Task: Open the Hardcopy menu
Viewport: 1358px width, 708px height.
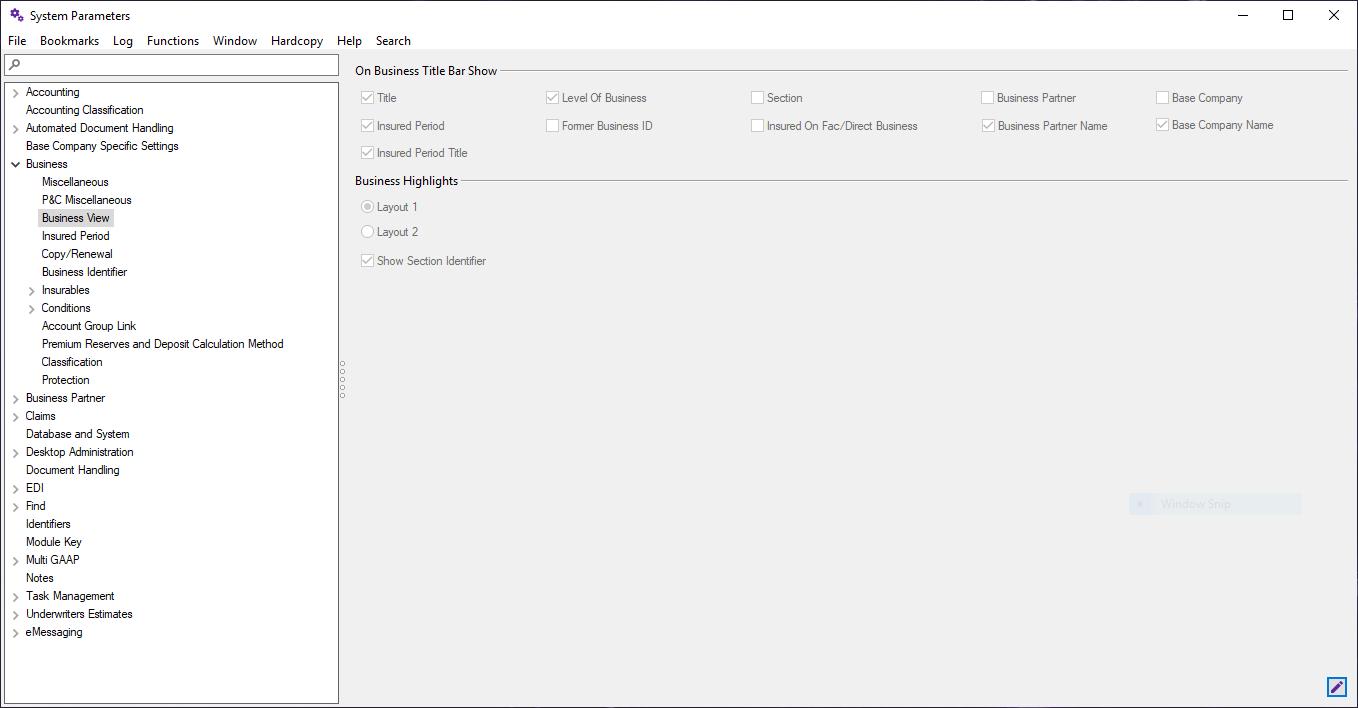Action: point(296,41)
